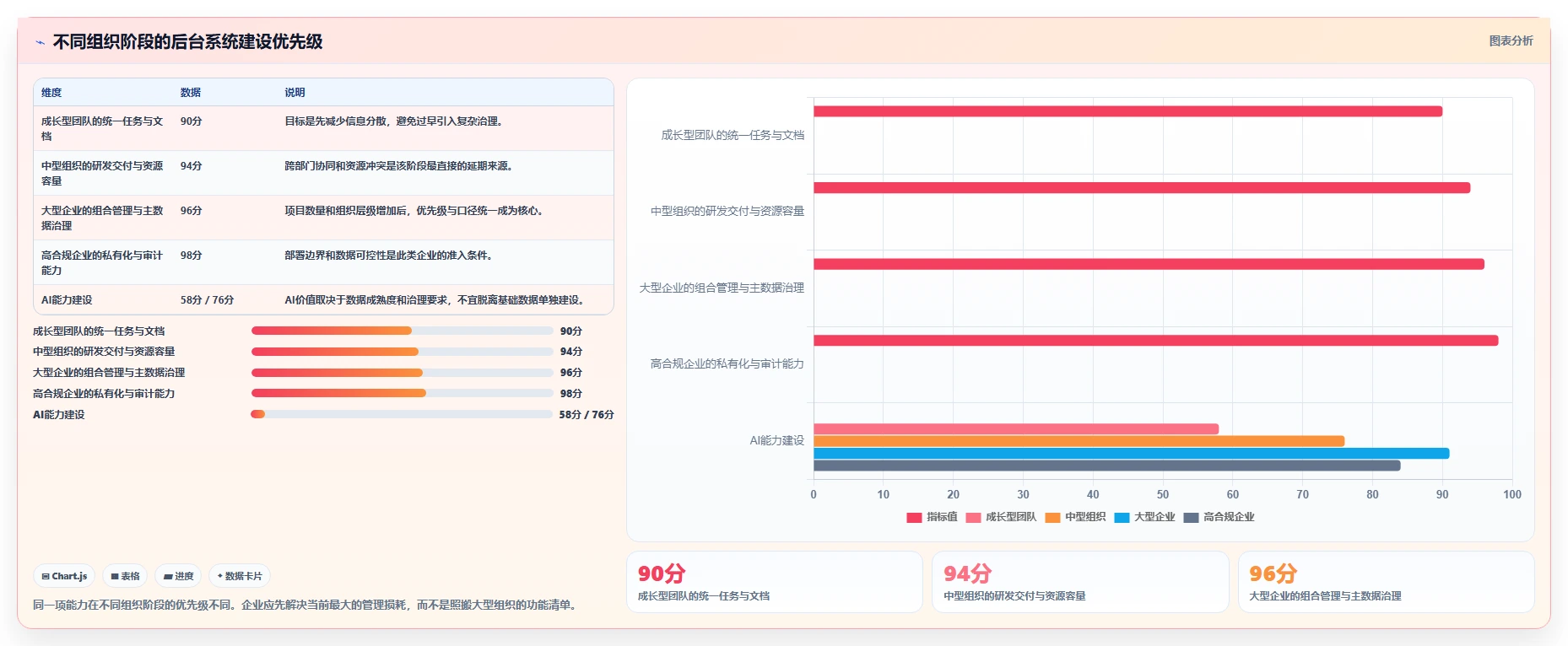The image size is (1568, 646).
Task: Toggle the 大型企业 legend entry
Action: 1144,517
